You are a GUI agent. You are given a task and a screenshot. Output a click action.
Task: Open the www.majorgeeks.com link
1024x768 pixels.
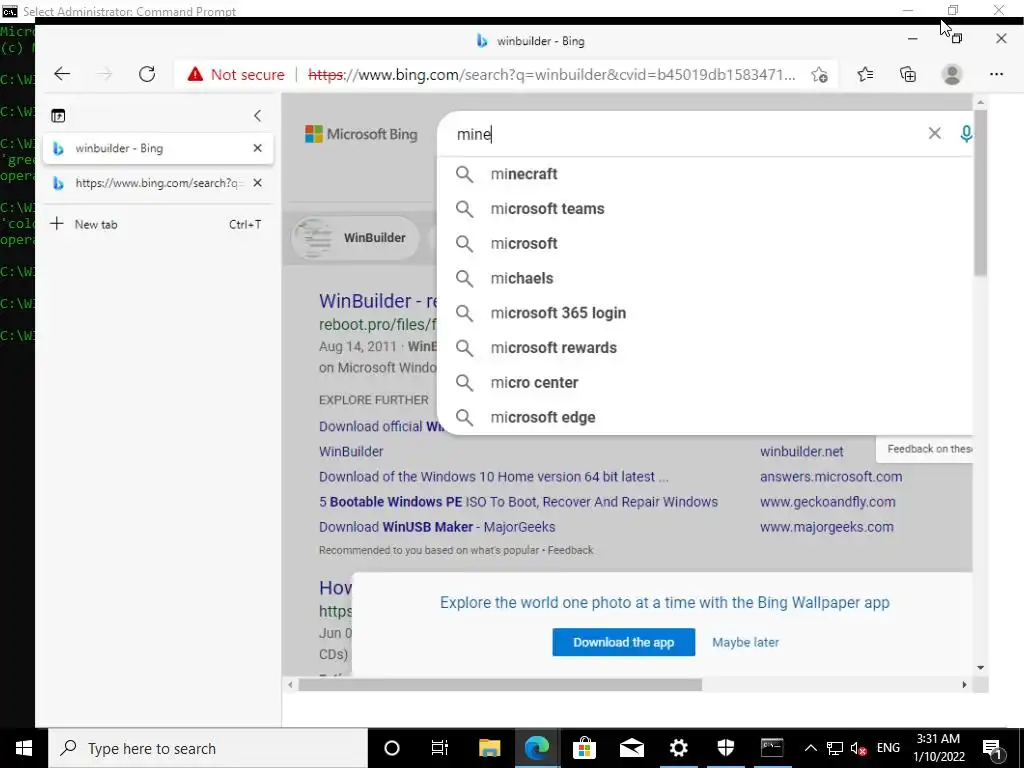(826, 527)
